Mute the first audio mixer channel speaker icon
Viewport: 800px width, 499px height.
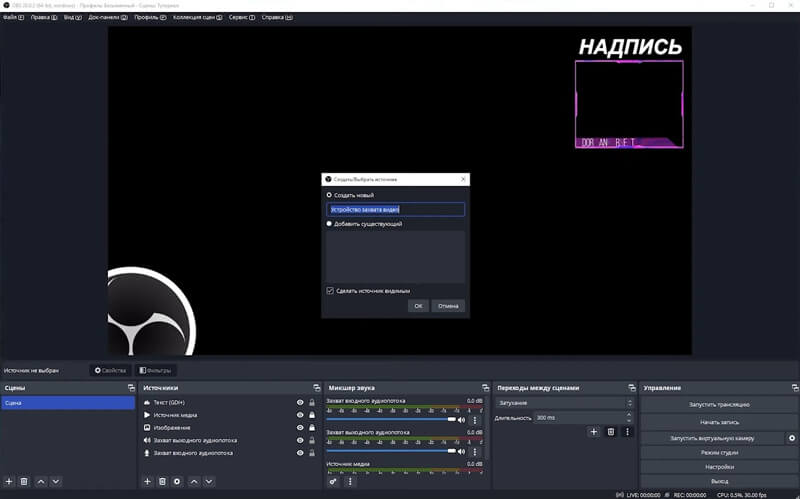tap(462, 420)
